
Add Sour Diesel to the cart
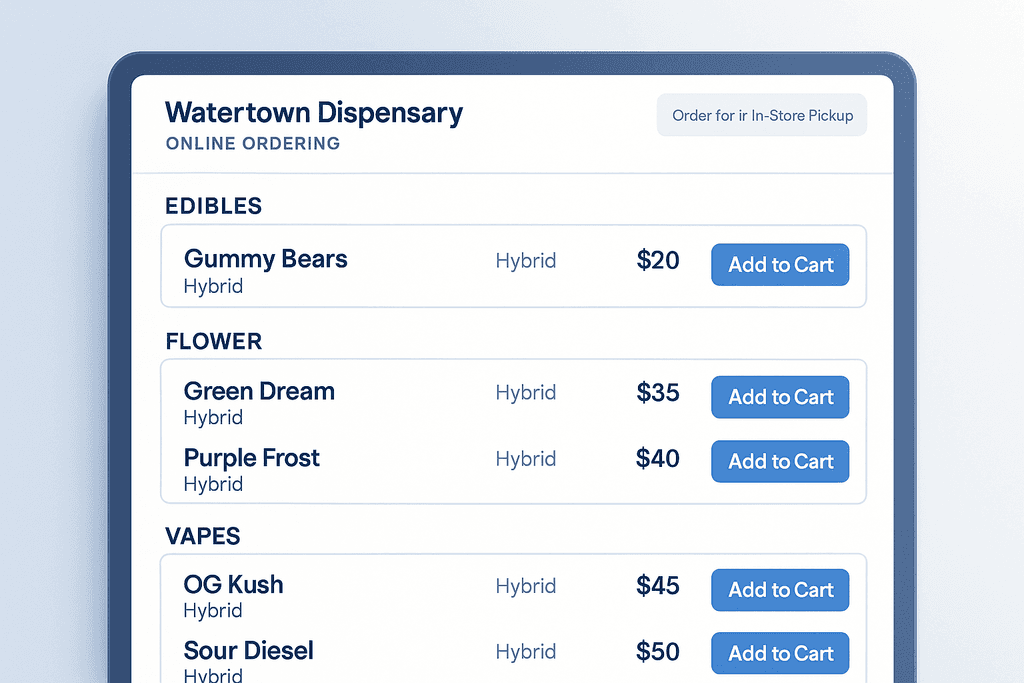coord(780,653)
